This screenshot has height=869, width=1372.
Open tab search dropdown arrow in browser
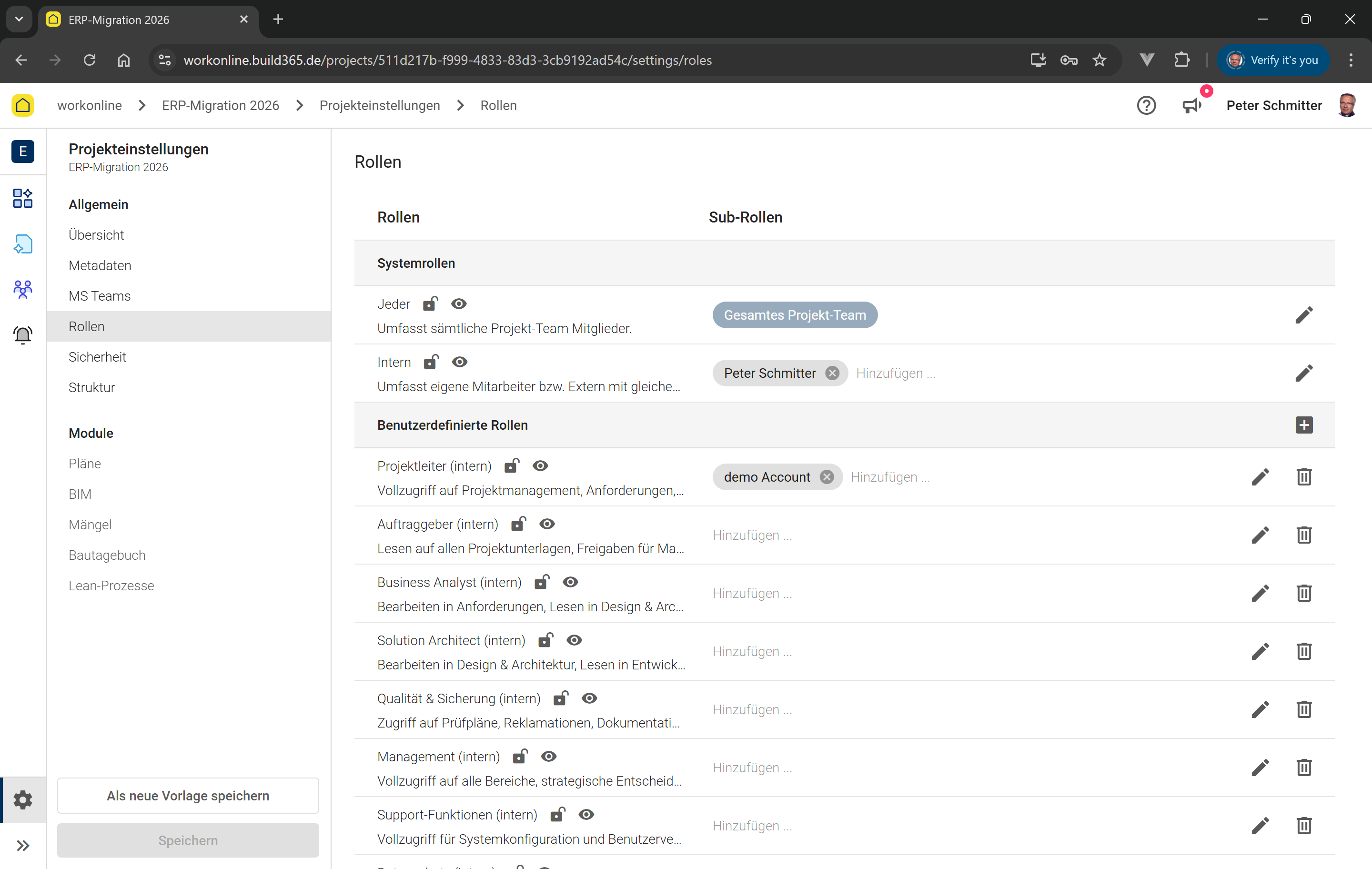19,20
